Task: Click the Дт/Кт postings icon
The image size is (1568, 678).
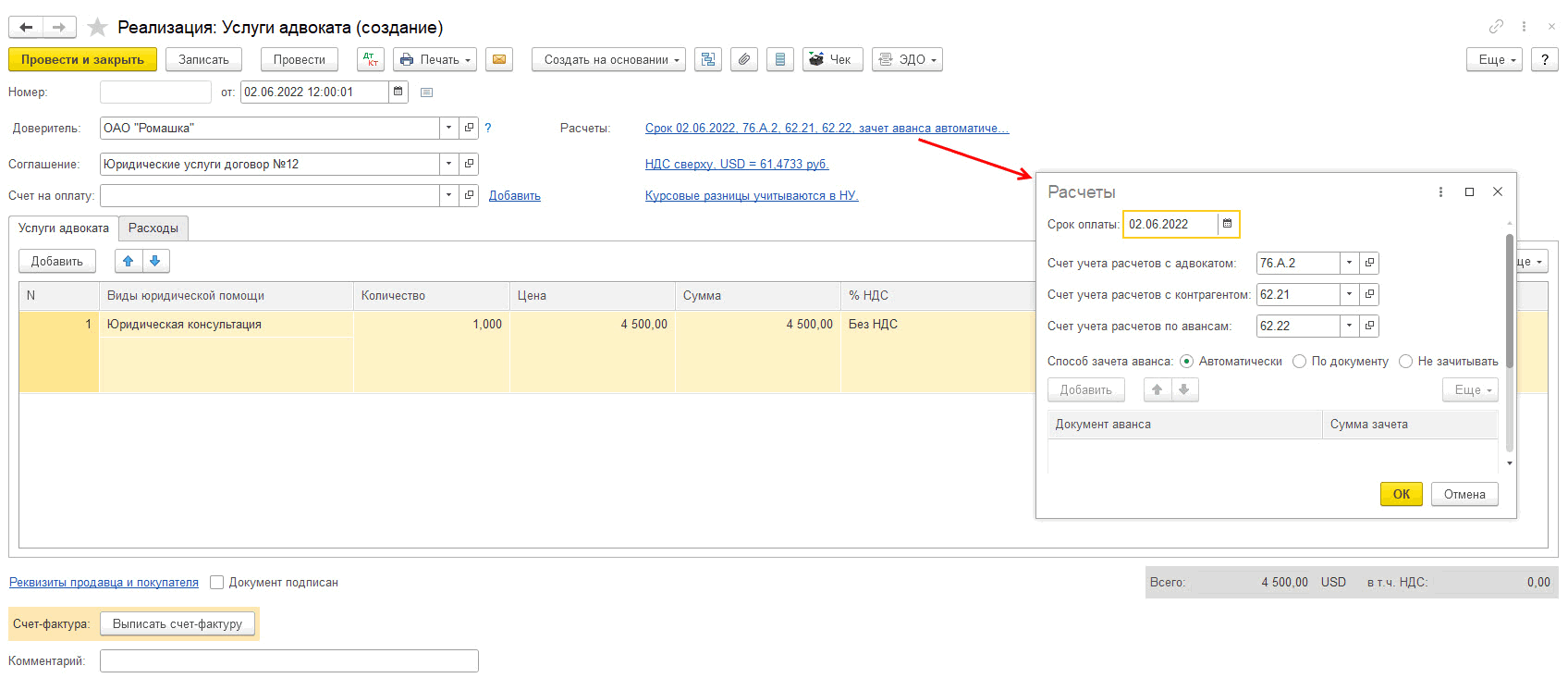Action: [370, 60]
